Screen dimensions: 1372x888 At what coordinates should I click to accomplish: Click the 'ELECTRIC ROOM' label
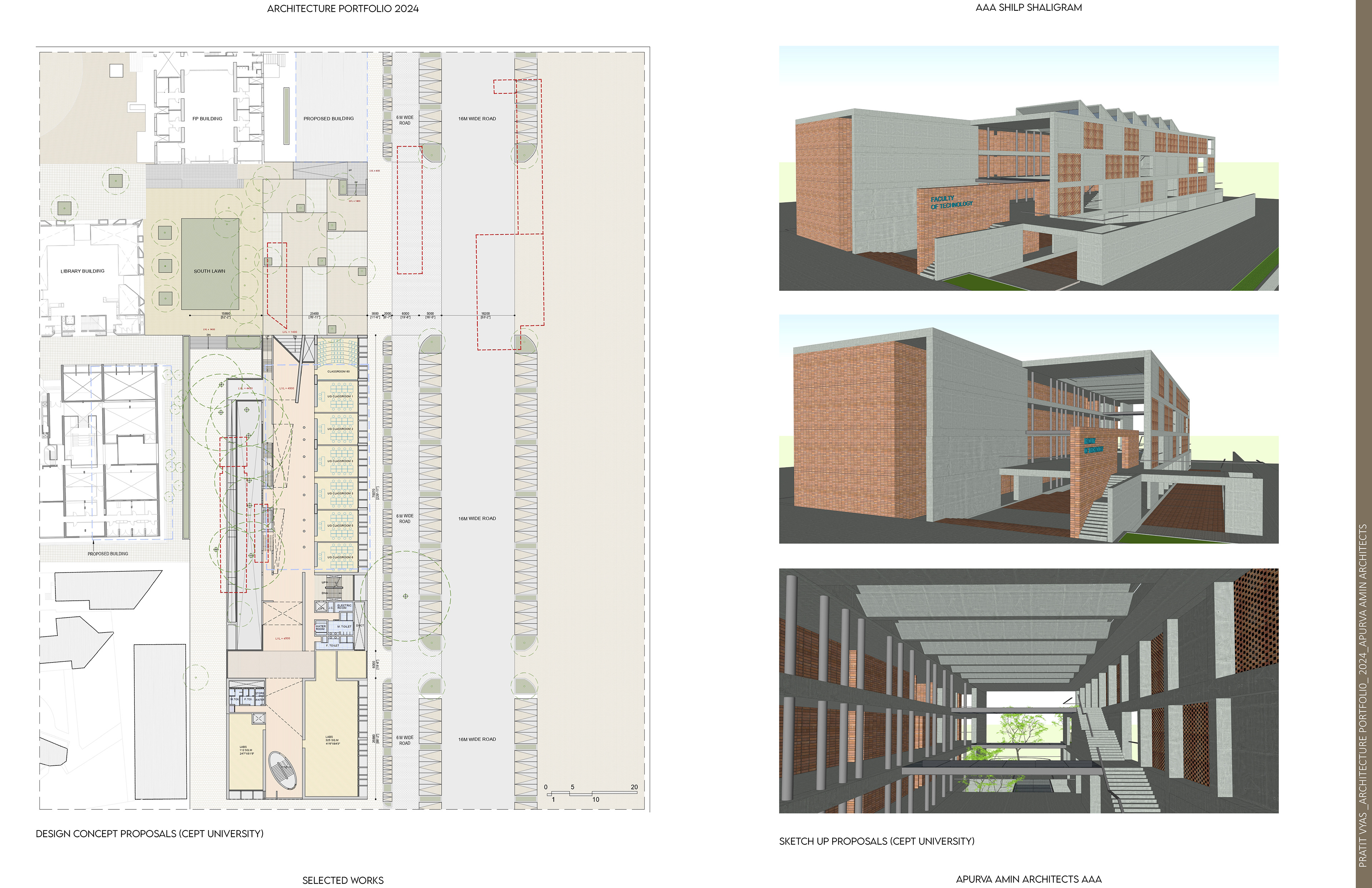coord(344,607)
